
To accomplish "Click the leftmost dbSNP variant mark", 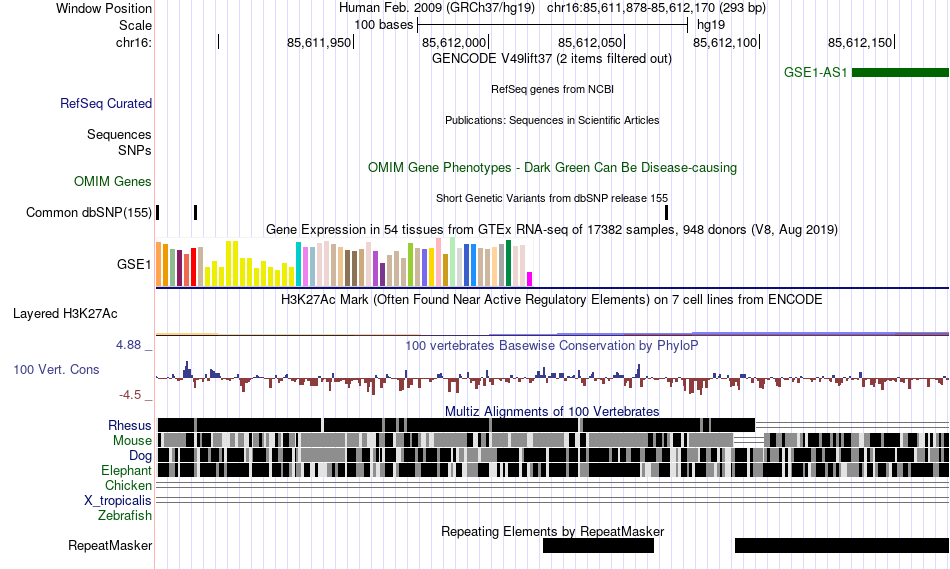I will (x=158, y=213).
